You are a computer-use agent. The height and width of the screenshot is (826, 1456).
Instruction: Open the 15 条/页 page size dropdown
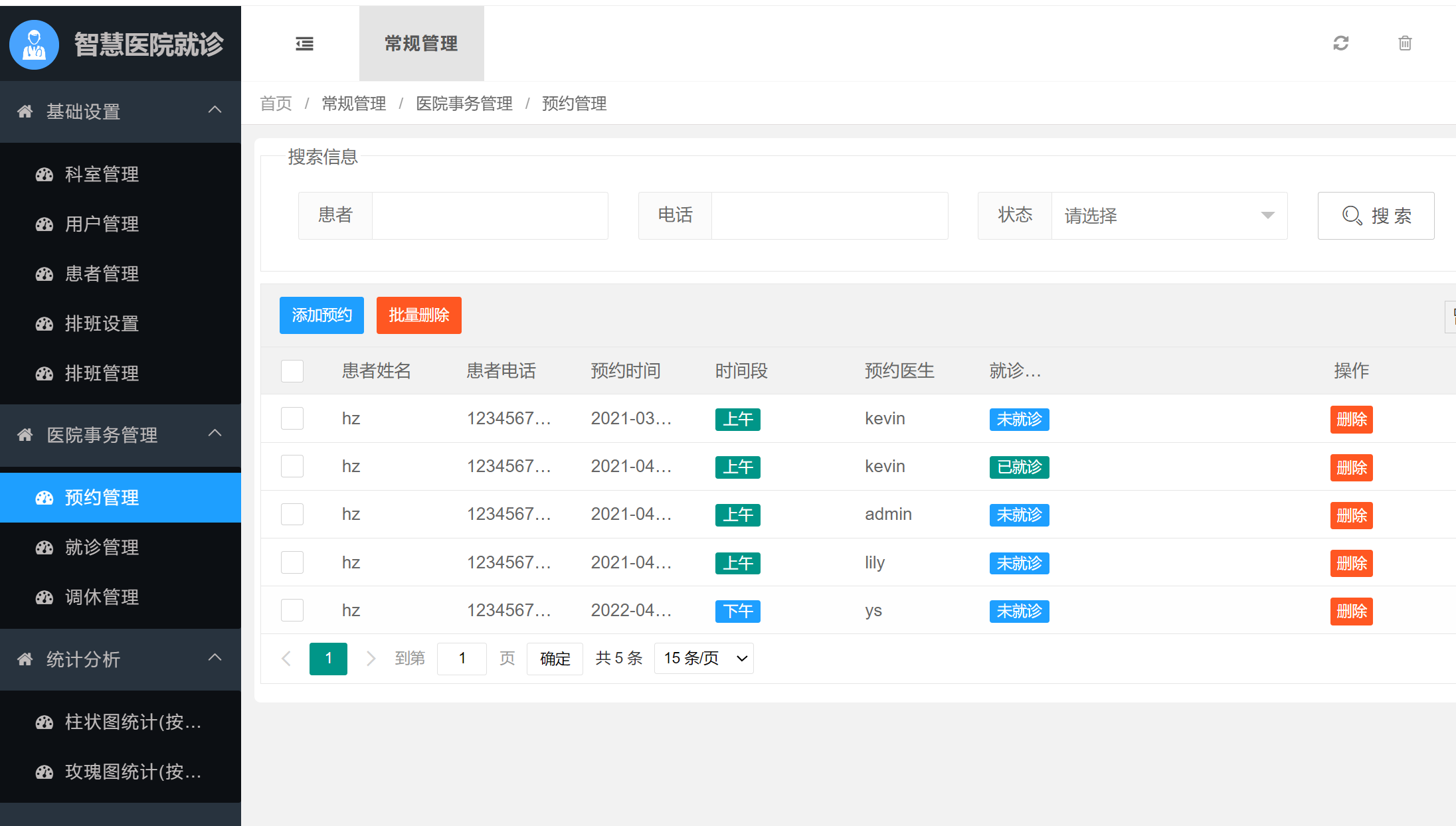point(703,658)
